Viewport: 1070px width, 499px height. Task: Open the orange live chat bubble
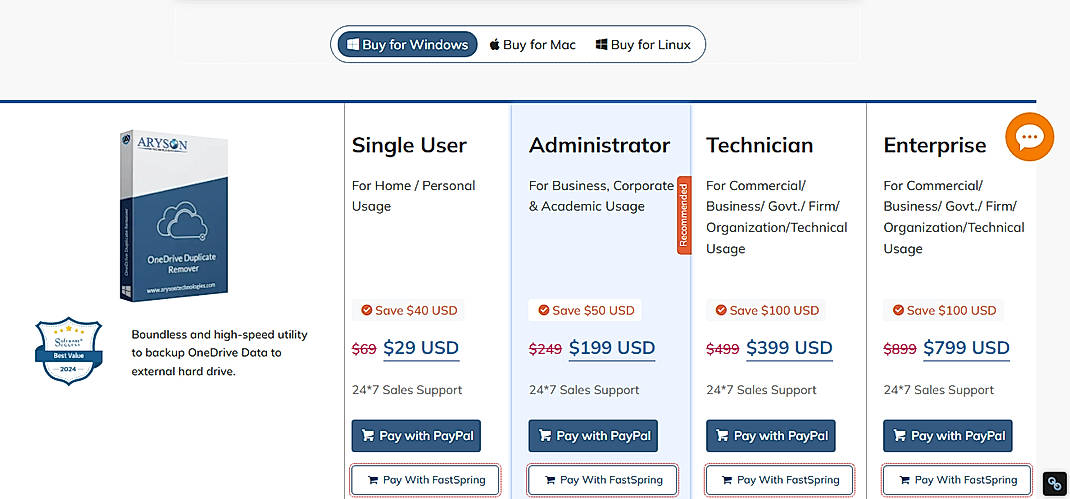[1029, 137]
